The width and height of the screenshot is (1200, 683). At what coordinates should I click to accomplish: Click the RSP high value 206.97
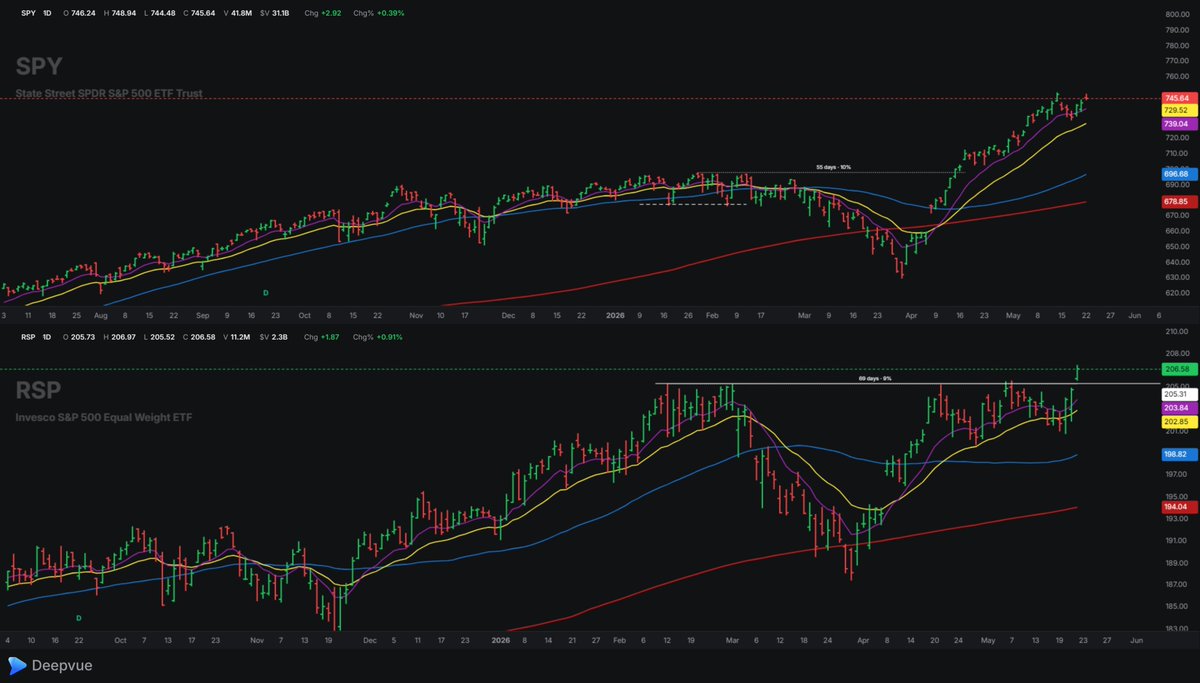121,337
